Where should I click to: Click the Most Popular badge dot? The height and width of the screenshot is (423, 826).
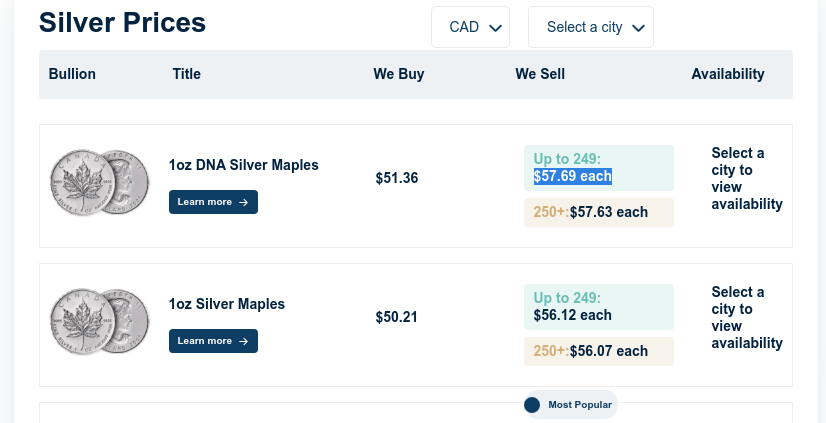(x=532, y=405)
